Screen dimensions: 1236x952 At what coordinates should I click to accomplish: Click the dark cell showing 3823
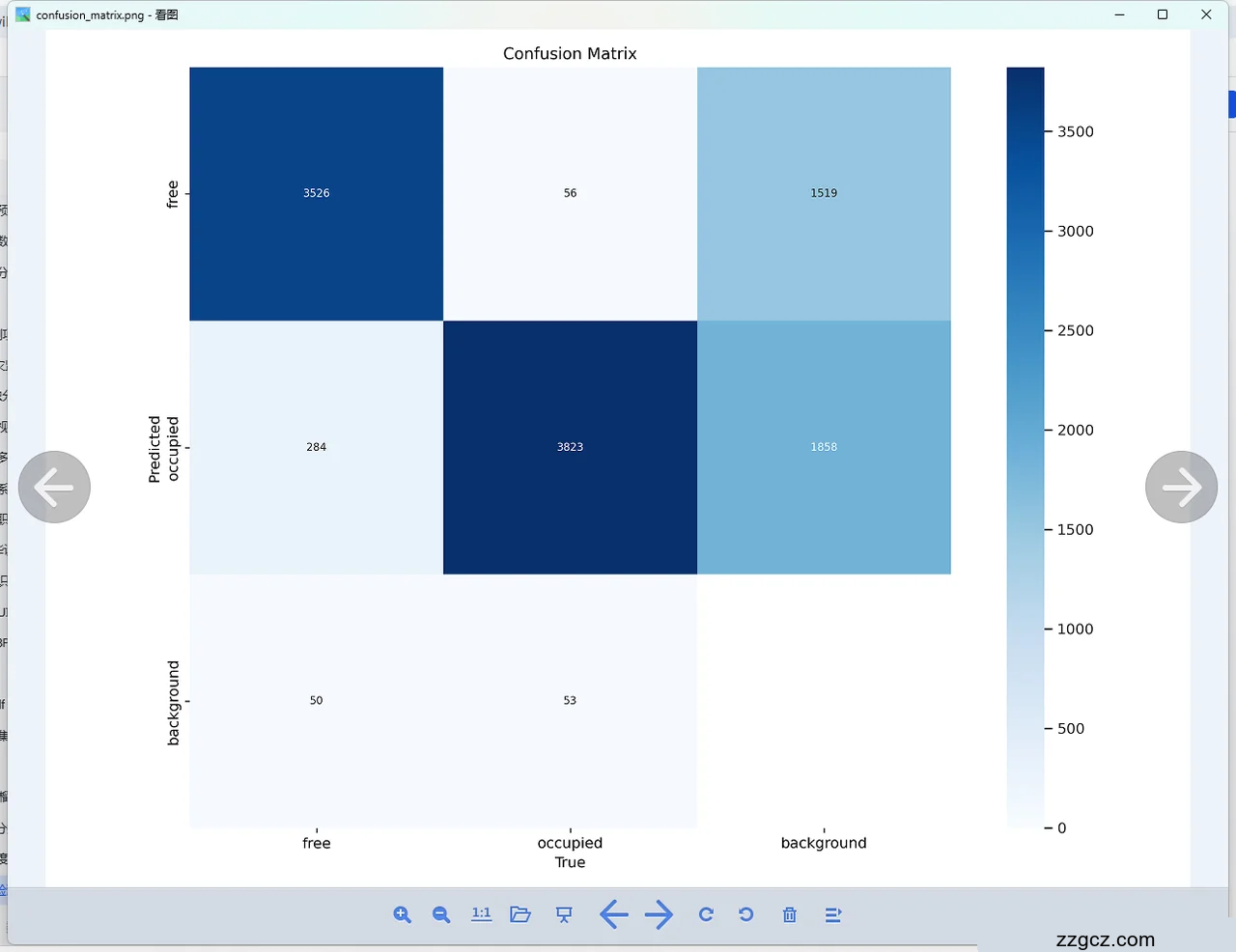point(570,447)
